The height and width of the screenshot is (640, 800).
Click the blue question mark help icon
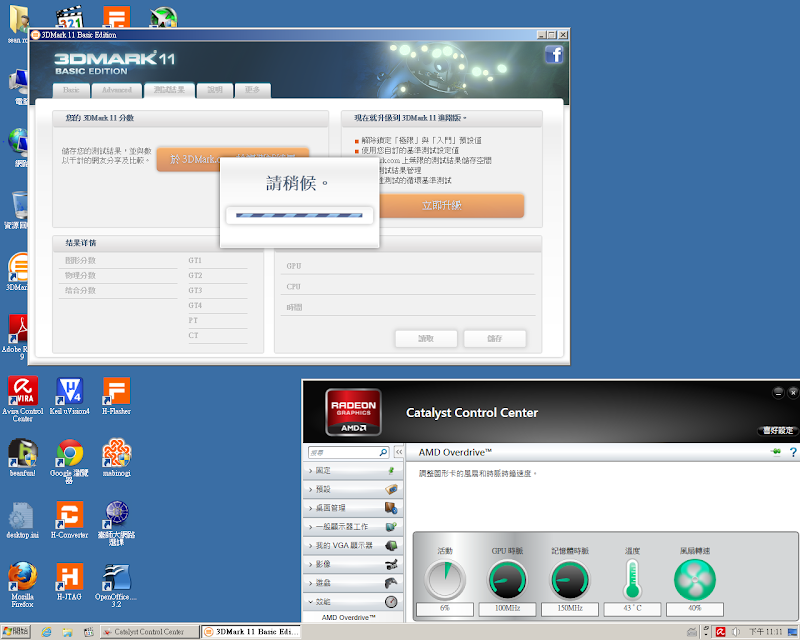tap(793, 452)
